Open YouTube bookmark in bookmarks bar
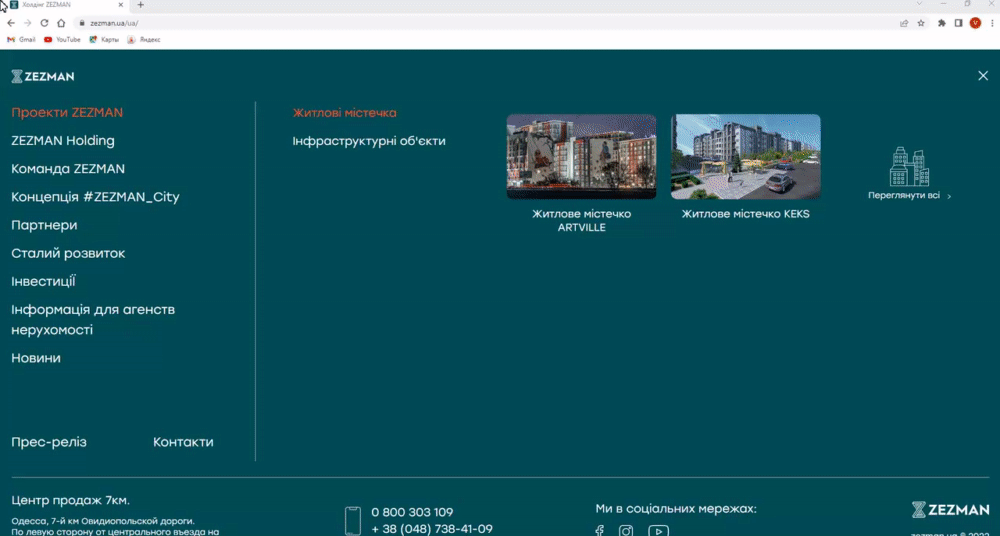 point(62,40)
